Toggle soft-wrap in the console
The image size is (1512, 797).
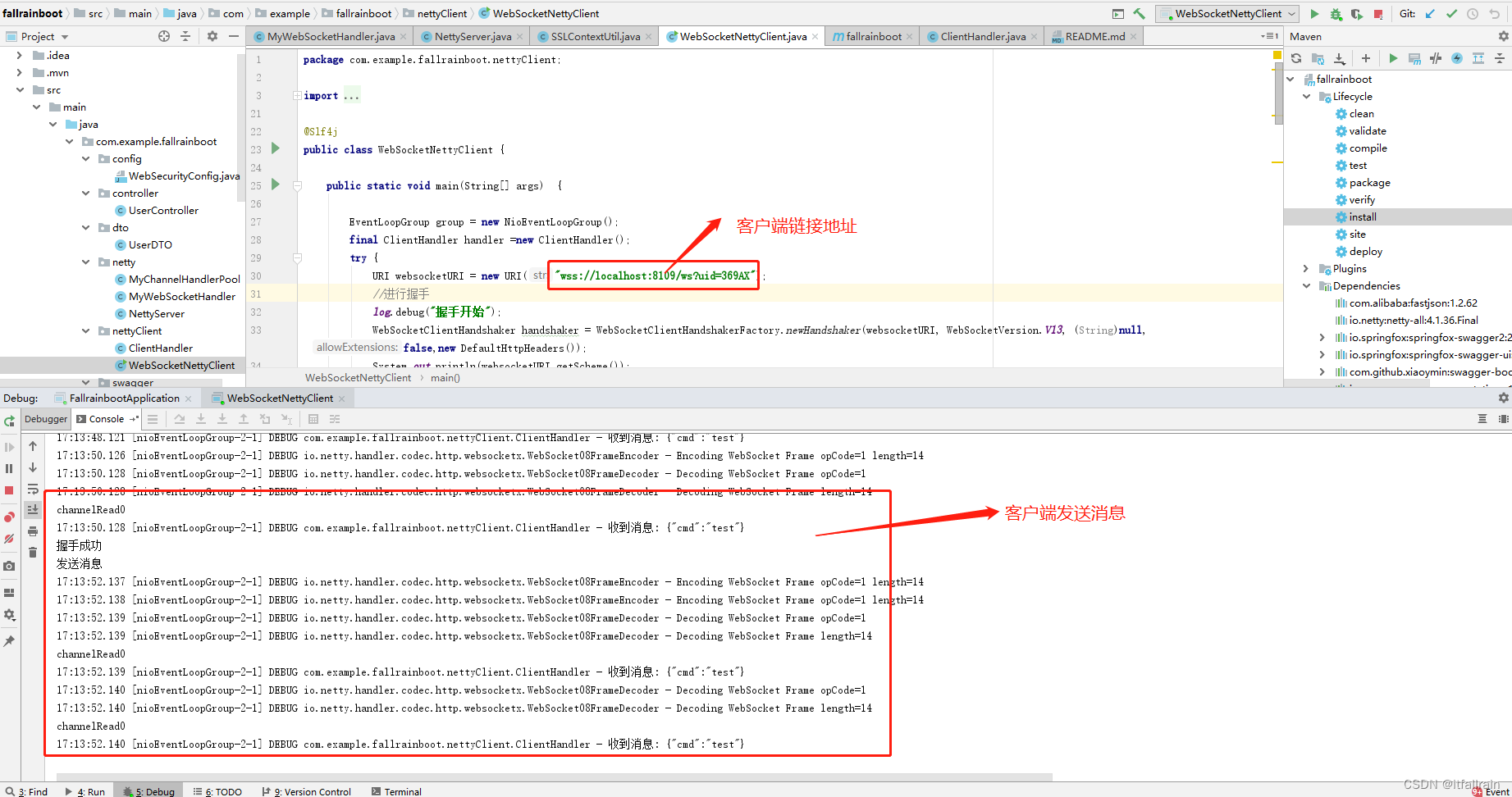click(33, 490)
